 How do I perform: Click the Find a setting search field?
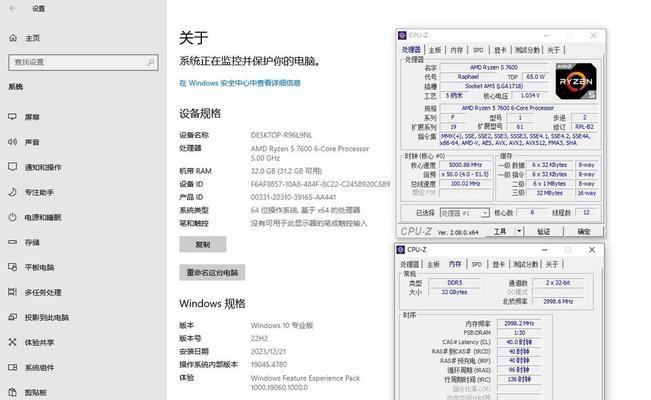(83, 62)
